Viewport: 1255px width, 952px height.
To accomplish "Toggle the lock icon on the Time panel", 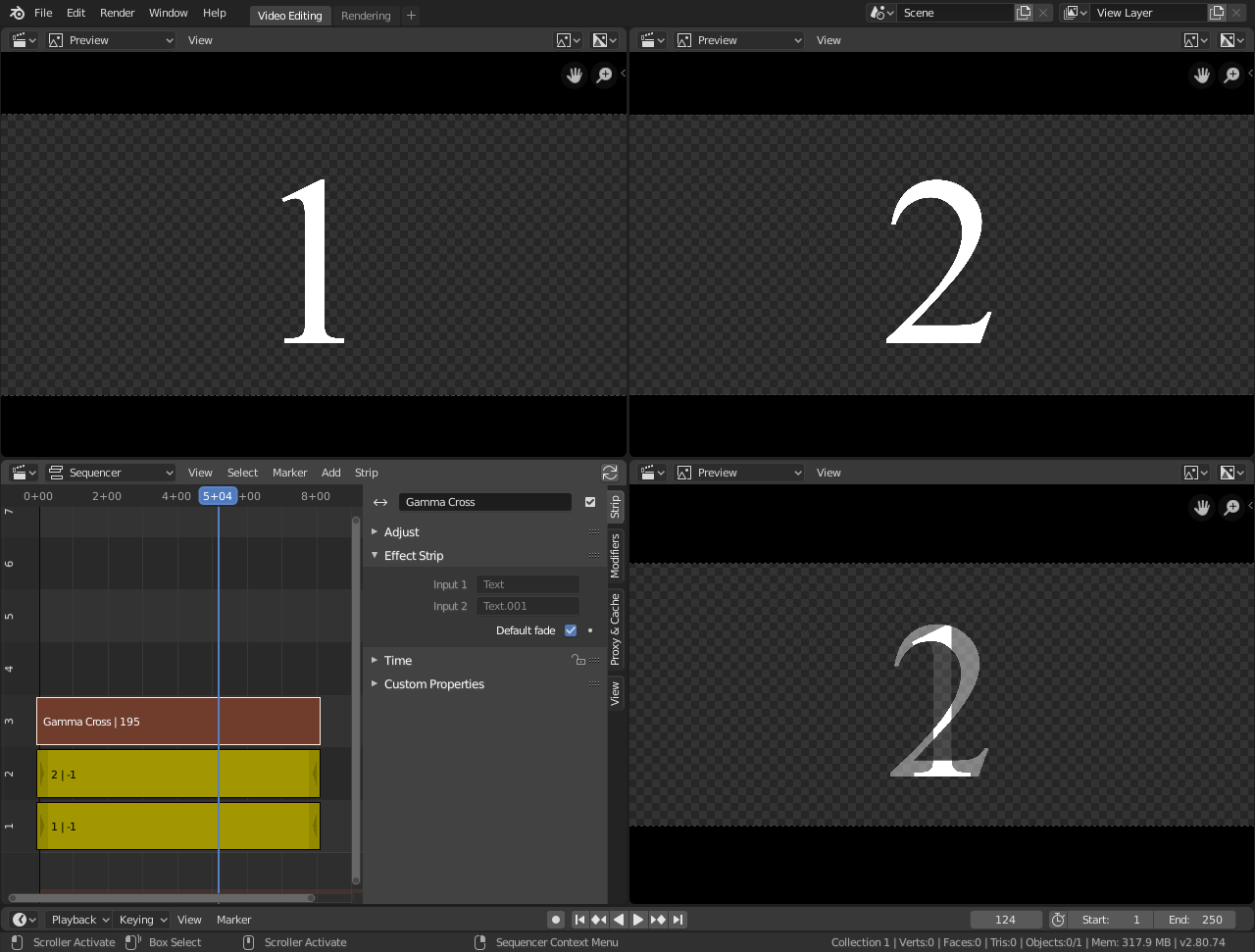I will click(578, 660).
